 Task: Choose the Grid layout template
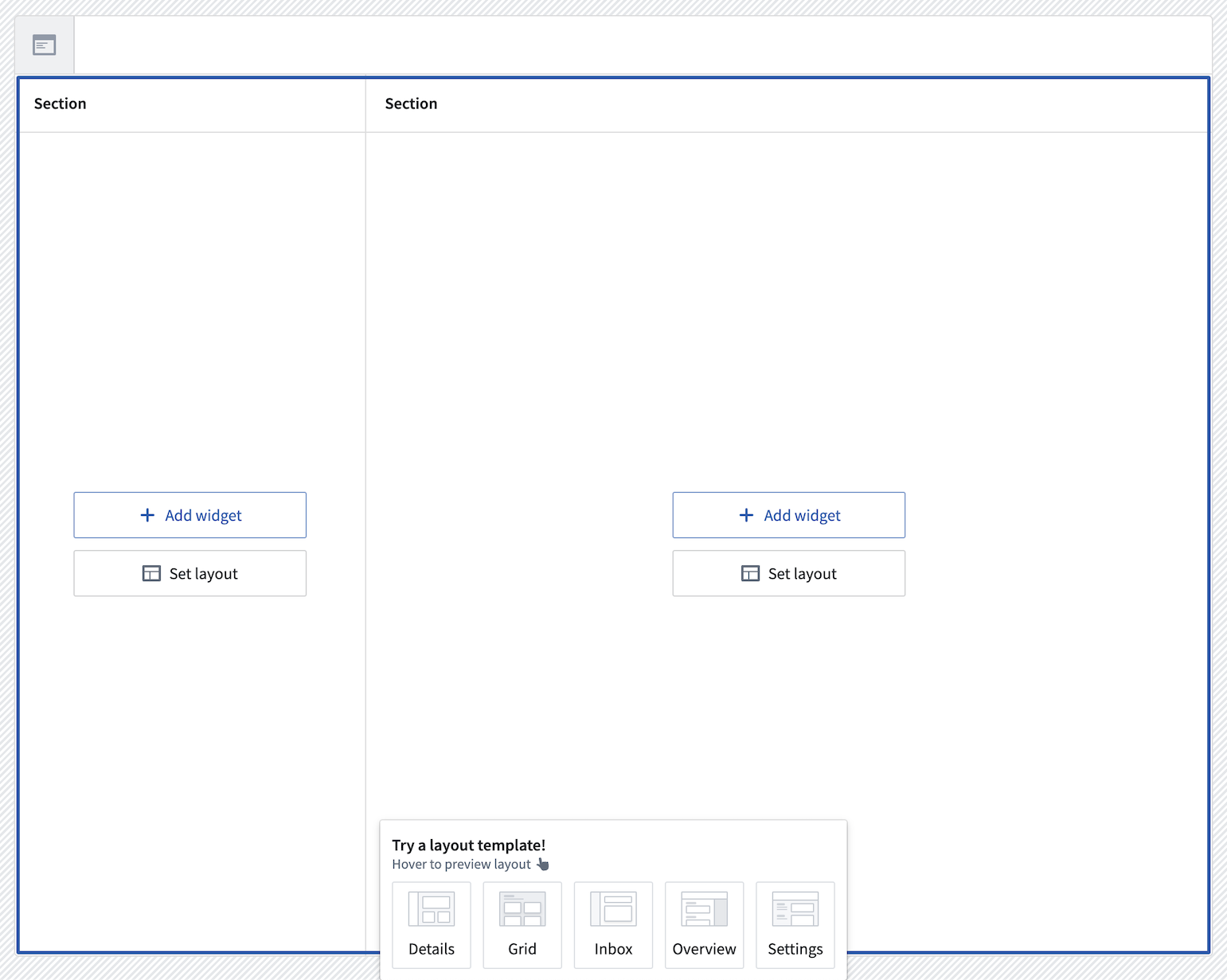coord(522,925)
